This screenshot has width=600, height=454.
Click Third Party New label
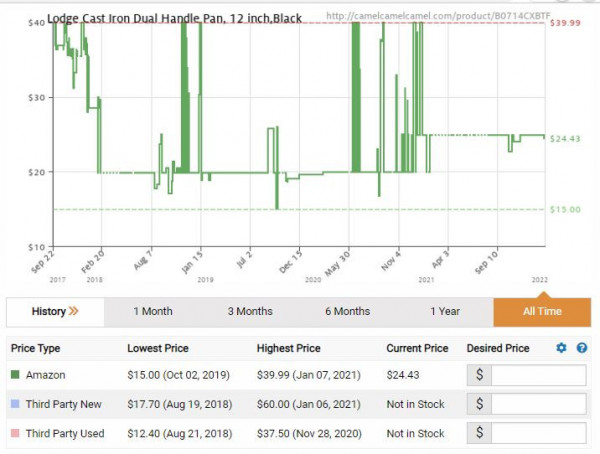tap(64, 404)
